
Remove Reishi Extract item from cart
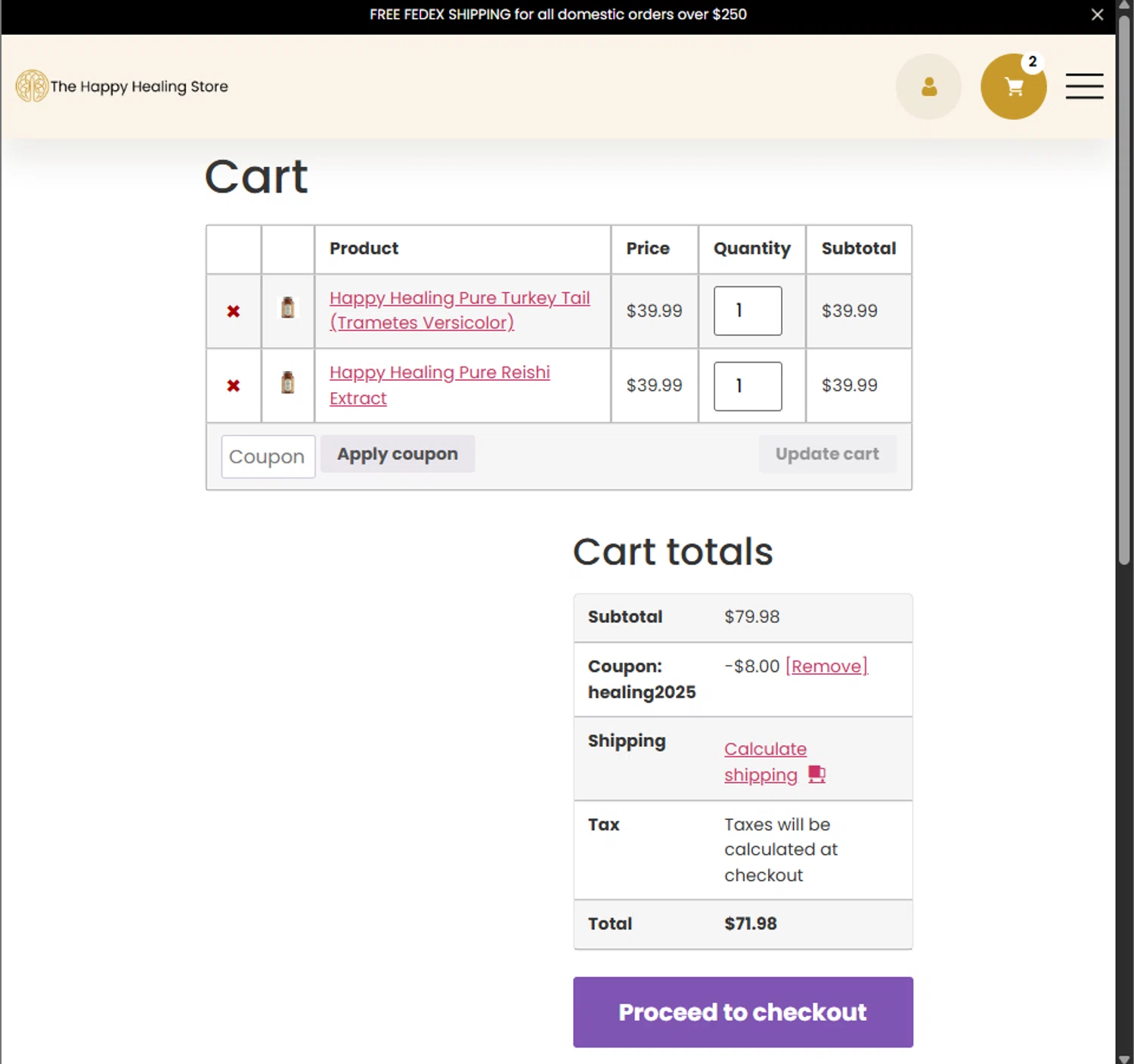tap(234, 385)
